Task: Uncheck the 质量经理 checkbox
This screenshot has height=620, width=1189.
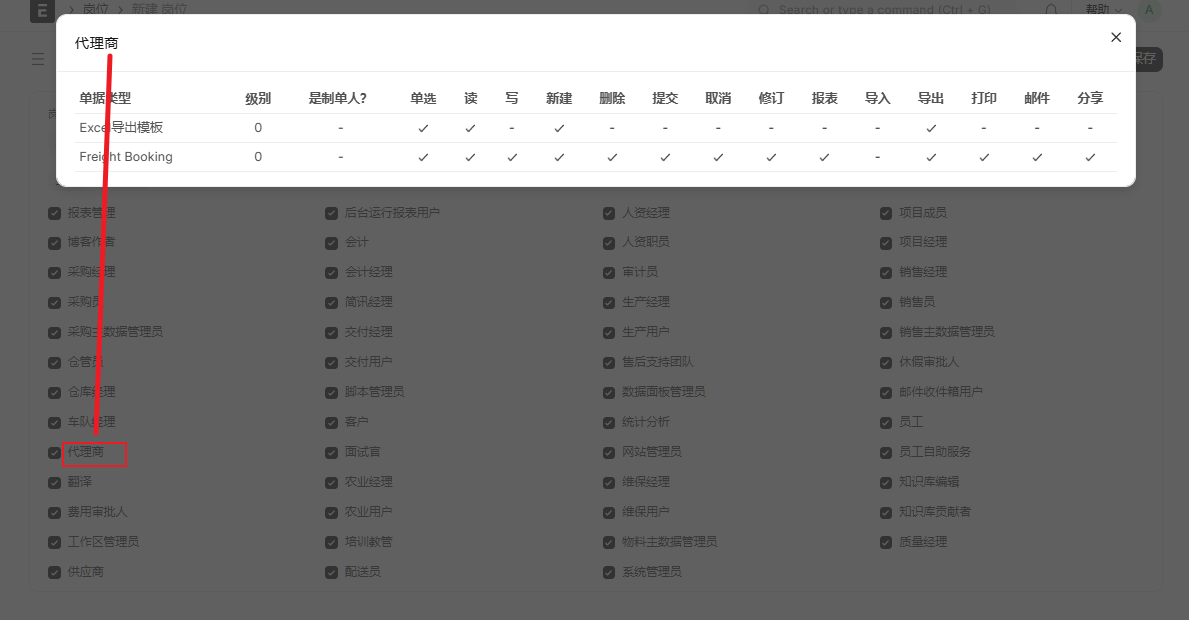Action: point(886,542)
